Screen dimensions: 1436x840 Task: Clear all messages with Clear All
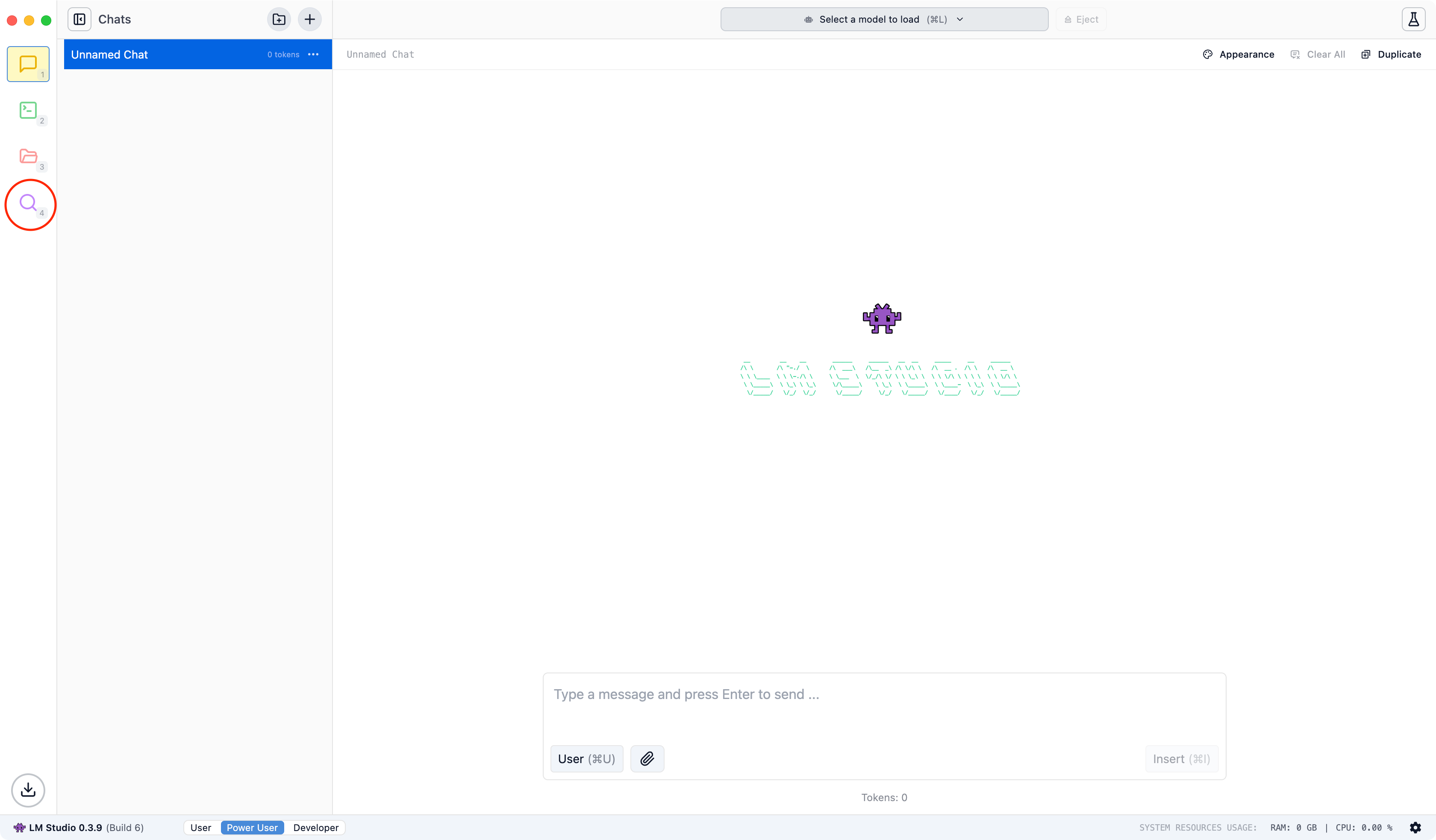click(x=1318, y=54)
